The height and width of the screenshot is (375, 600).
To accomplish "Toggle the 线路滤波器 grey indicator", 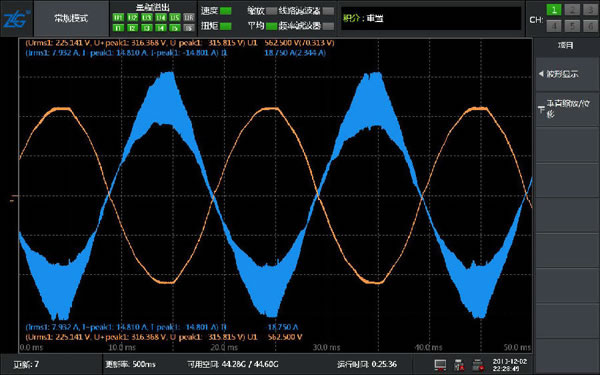I will coord(328,11).
